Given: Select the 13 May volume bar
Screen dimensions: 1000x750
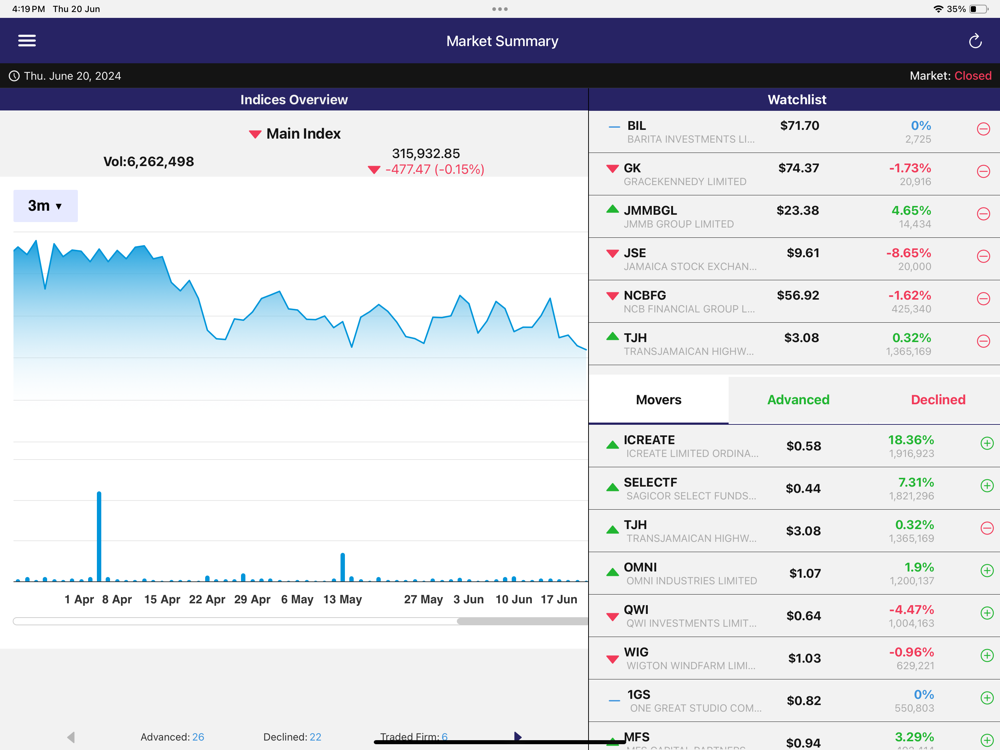Looking at the screenshot, I should tap(342, 567).
